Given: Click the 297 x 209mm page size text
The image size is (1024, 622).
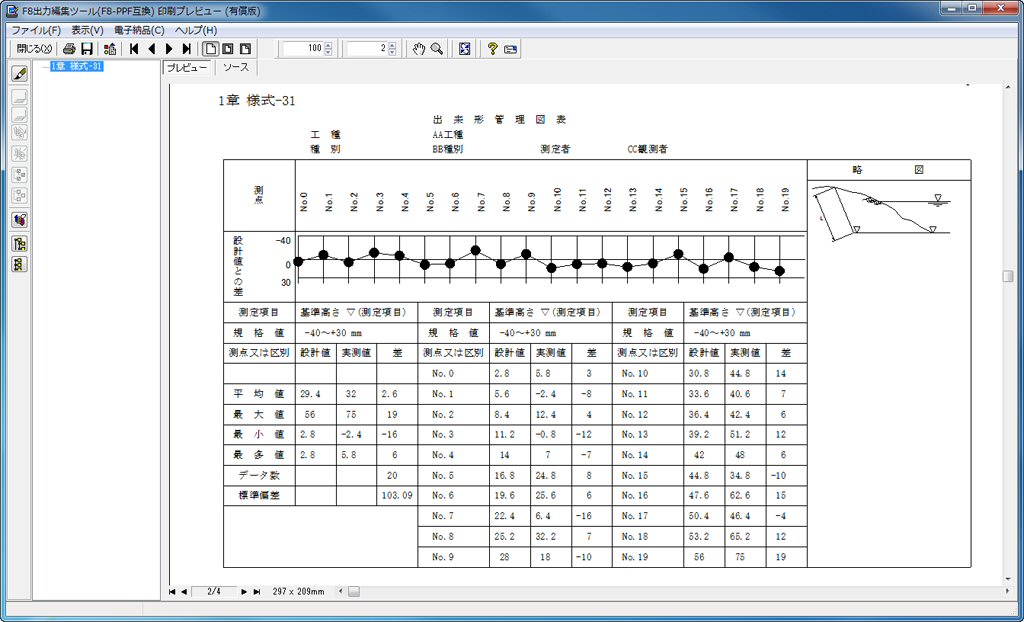Looking at the screenshot, I should point(298,592).
